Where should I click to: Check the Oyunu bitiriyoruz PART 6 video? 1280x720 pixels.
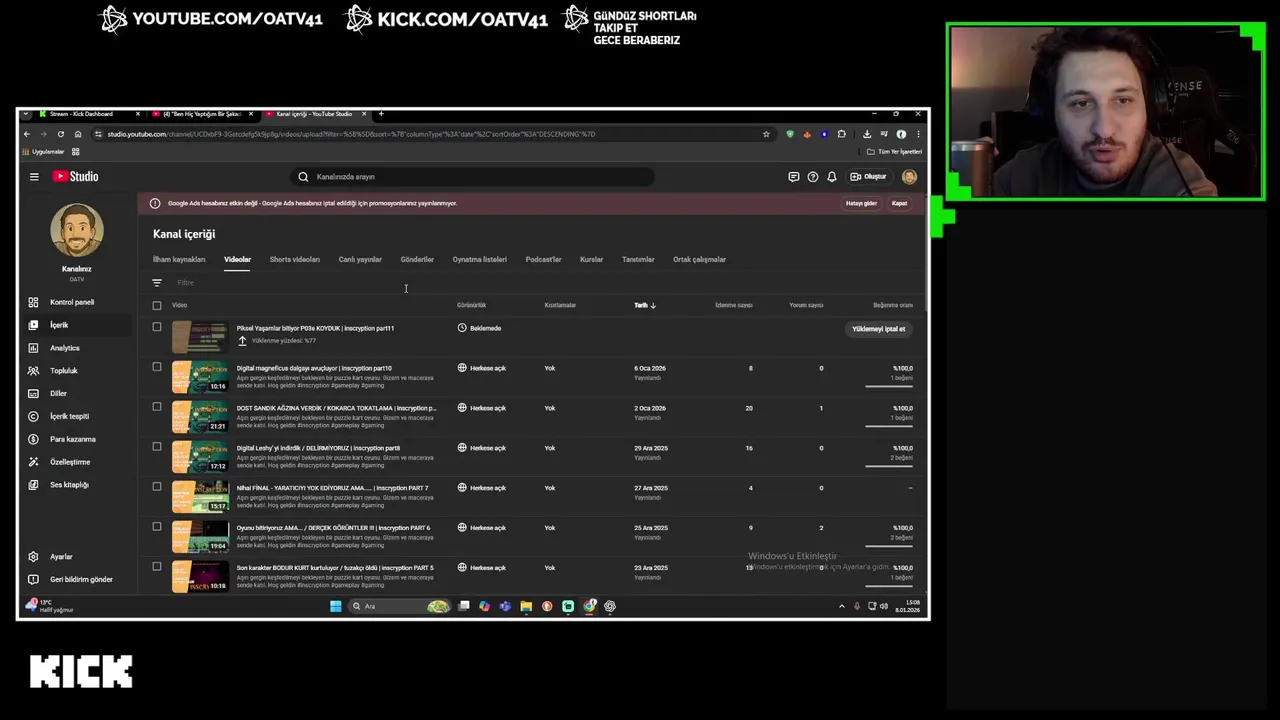pos(157,527)
